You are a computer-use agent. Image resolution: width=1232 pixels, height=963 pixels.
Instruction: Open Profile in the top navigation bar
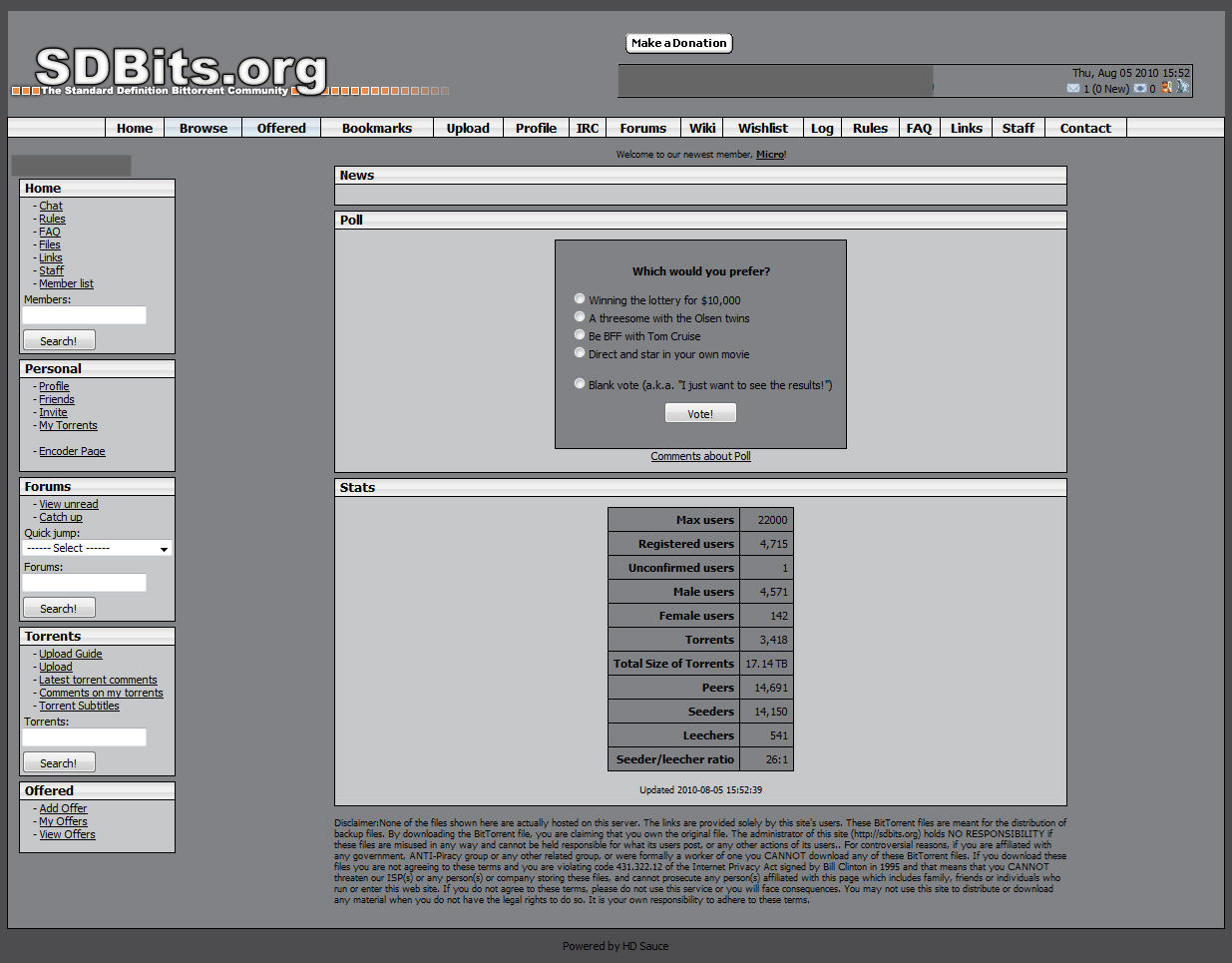536,128
